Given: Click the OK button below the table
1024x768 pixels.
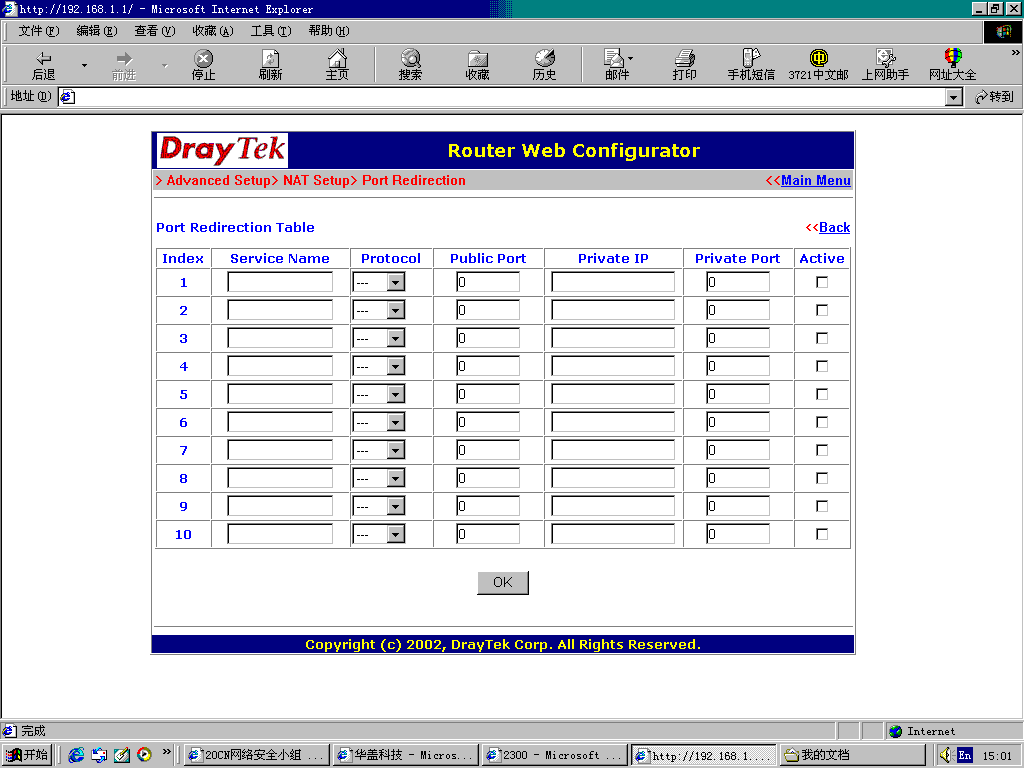Looking at the screenshot, I should 503,583.
